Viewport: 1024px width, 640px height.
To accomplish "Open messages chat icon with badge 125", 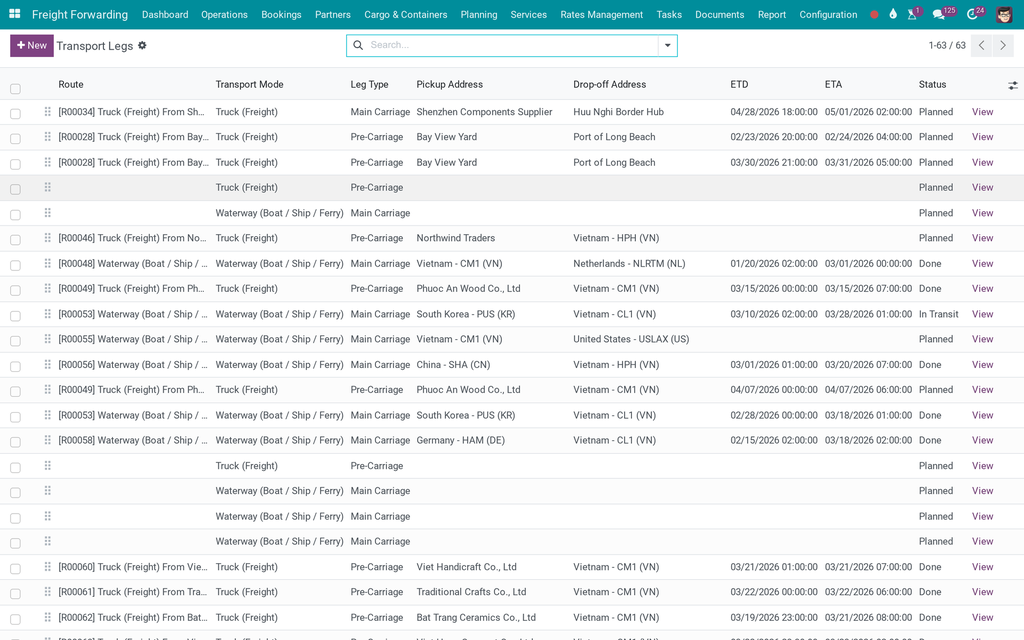I will [943, 14].
